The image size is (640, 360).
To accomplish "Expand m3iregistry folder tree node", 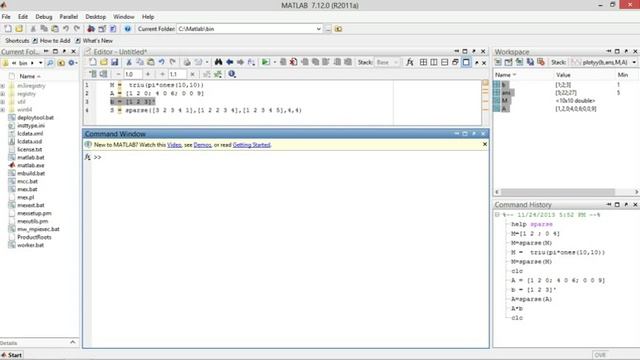I will (x=3, y=86).
